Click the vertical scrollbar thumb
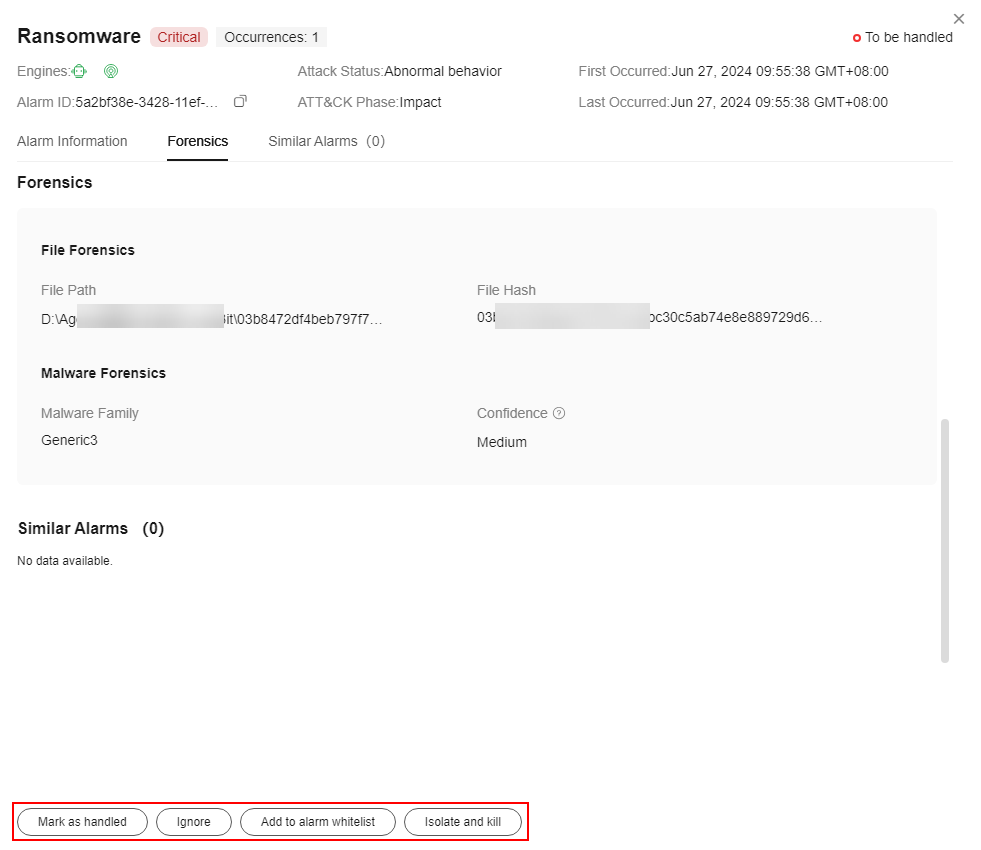 [945, 540]
